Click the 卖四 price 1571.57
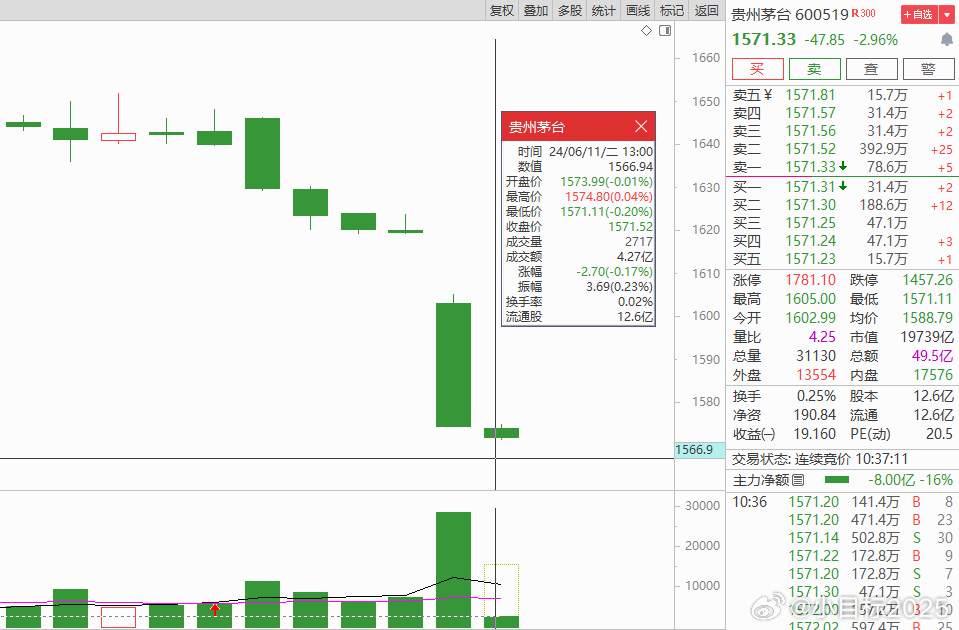This screenshot has width=959, height=630. 810,113
